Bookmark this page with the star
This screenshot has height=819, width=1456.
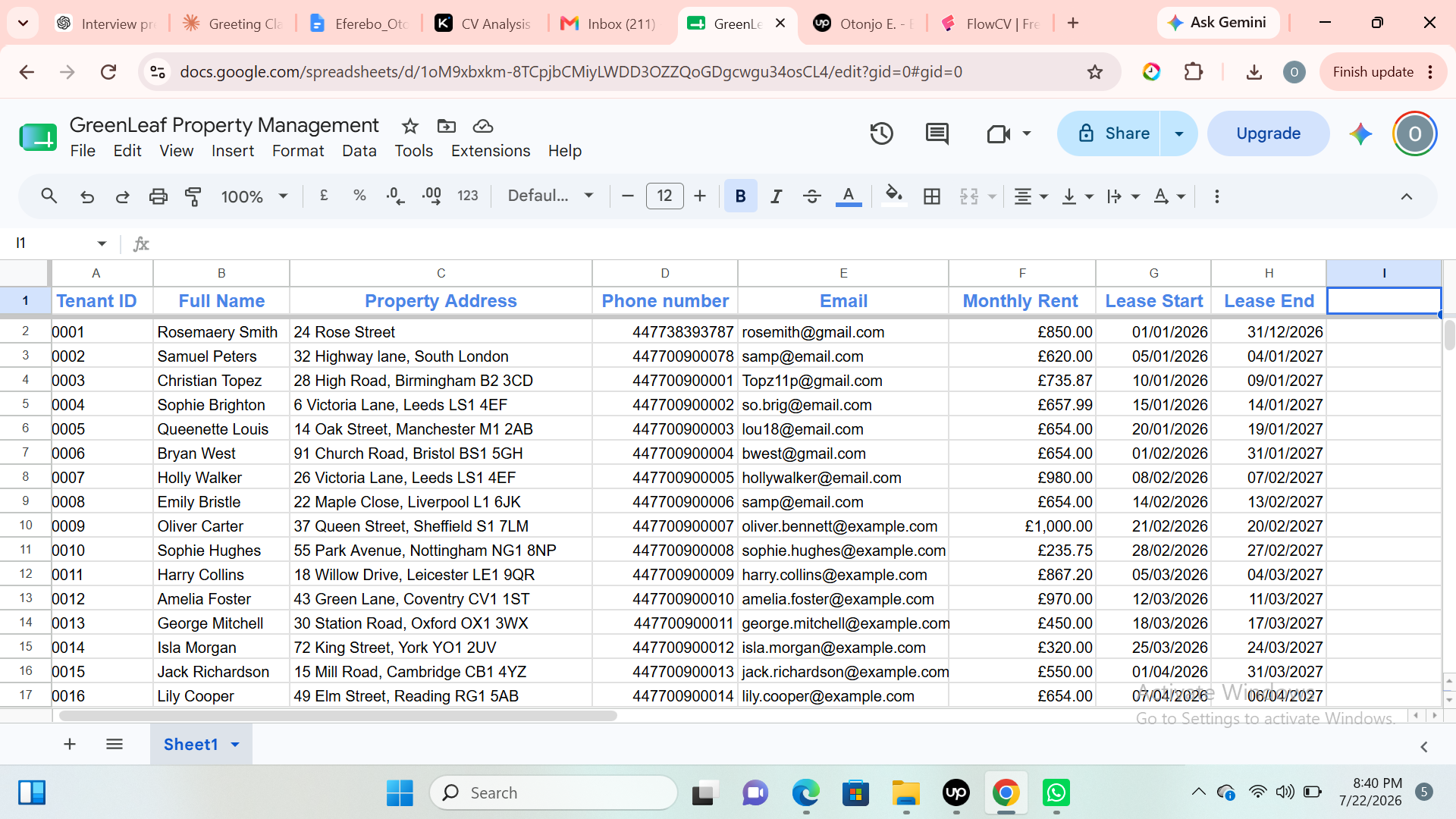(x=1094, y=72)
